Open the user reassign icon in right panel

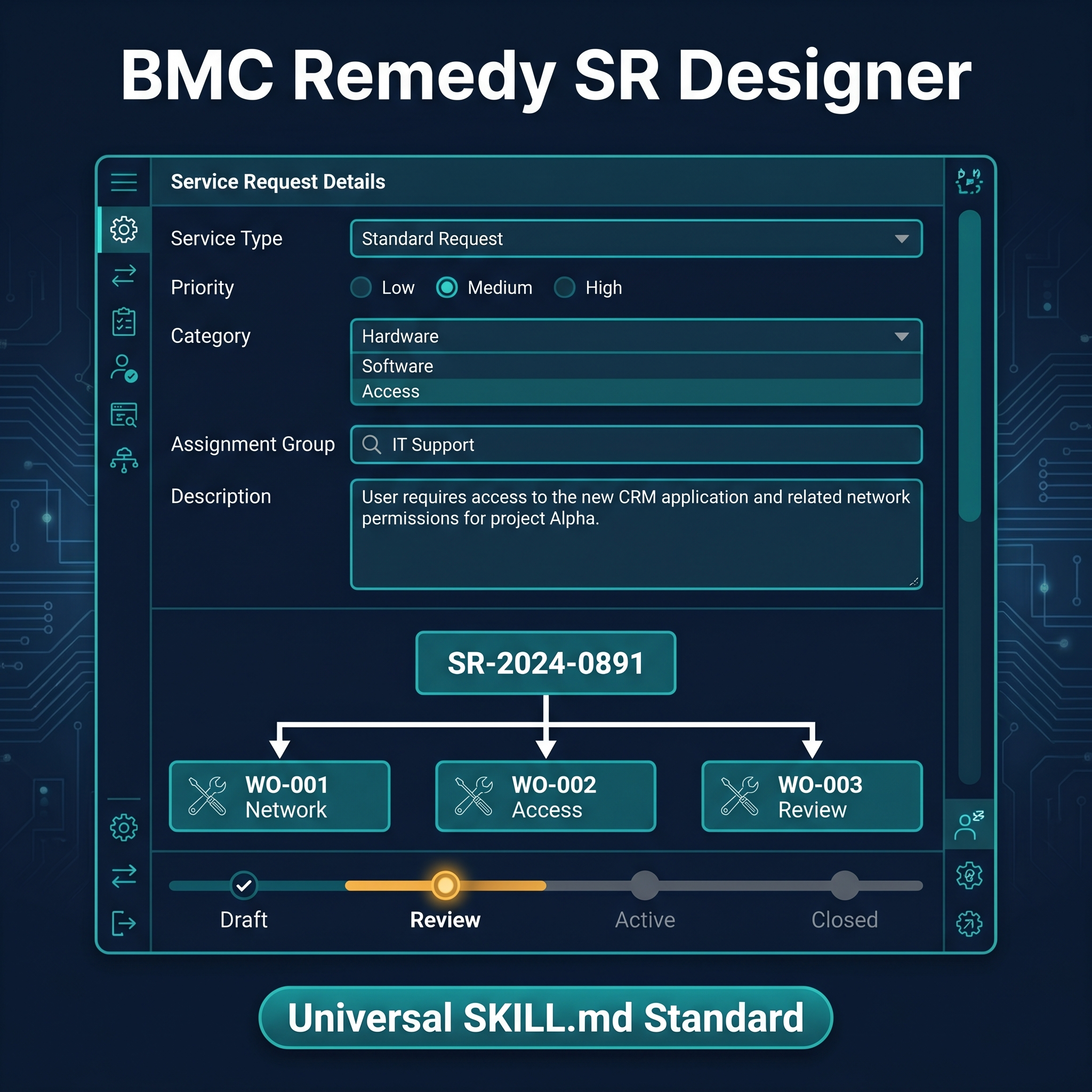[x=969, y=826]
